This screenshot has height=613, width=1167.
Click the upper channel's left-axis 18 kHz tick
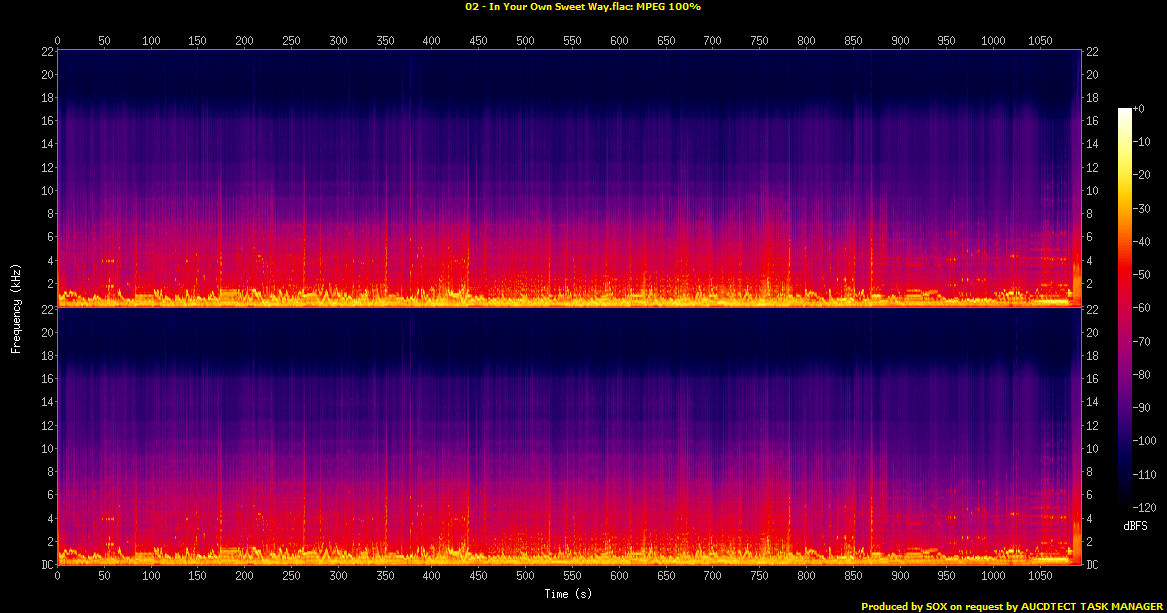(x=46, y=98)
